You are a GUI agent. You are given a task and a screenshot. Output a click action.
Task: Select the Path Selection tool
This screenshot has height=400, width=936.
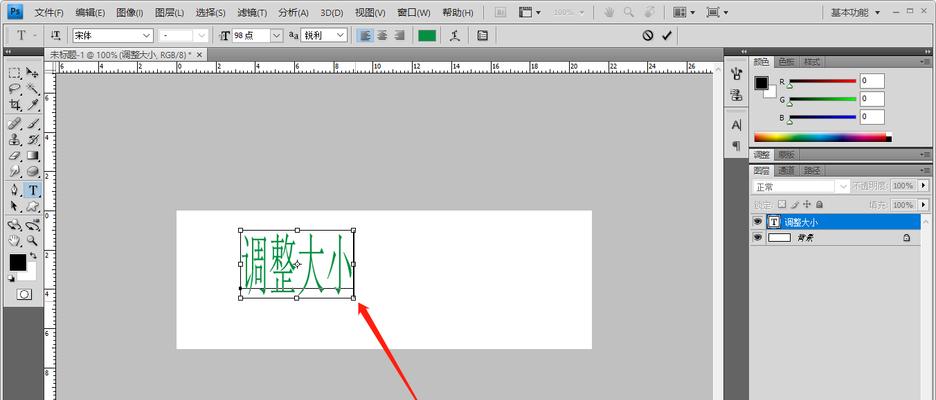click(x=15, y=206)
